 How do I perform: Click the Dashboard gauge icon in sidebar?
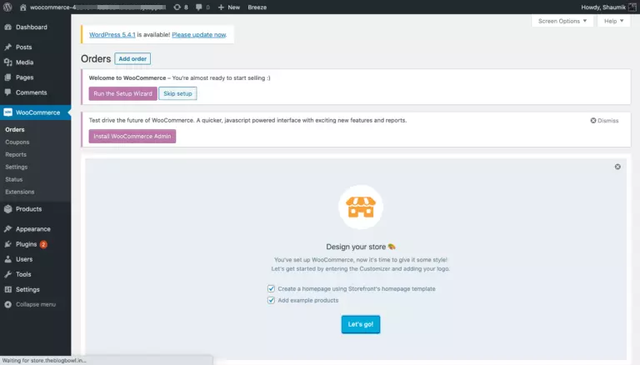pos(8,27)
